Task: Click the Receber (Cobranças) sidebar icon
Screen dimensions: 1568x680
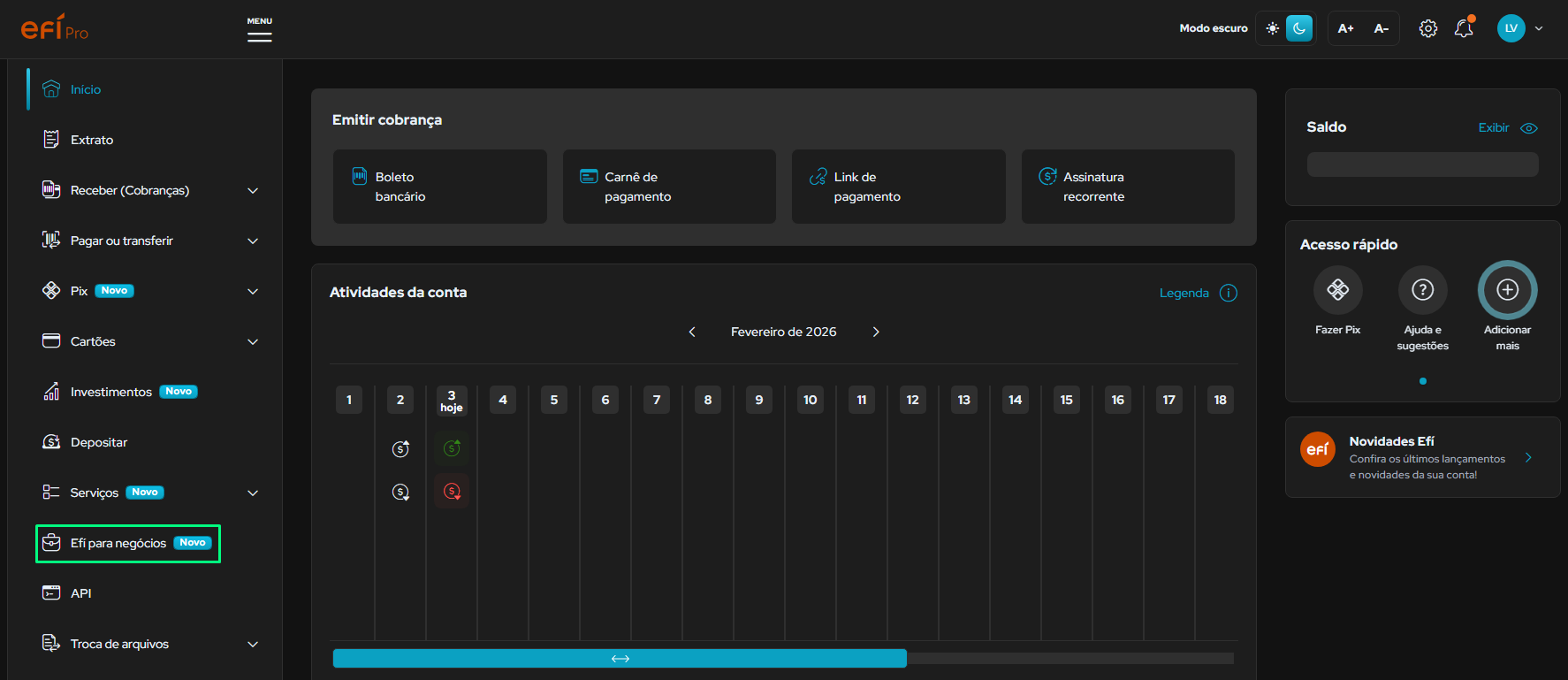Action: click(51, 190)
